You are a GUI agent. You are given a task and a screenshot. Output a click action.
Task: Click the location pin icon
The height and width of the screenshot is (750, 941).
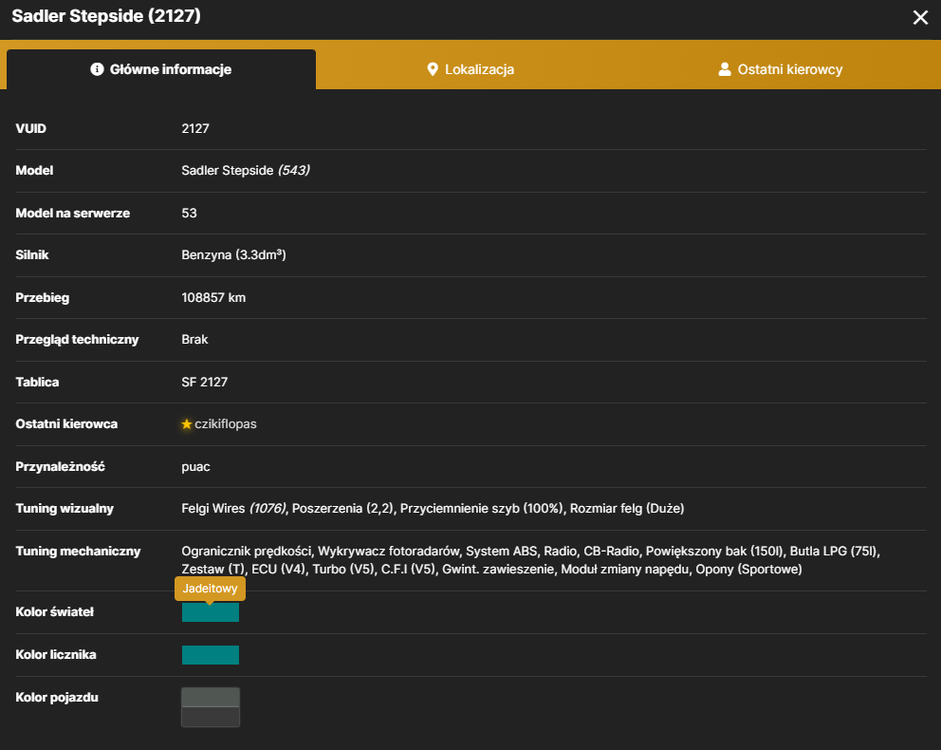pyautogui.click(x=432, y=69)
